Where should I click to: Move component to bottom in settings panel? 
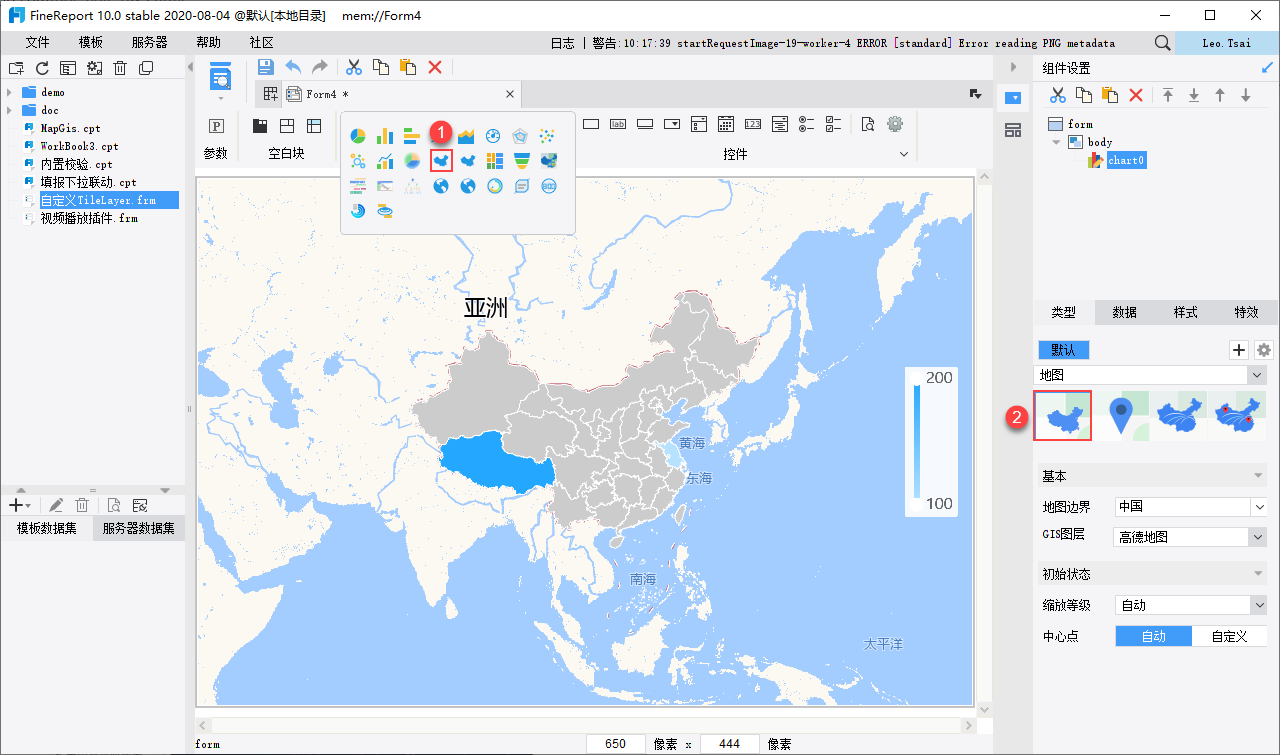pyautogui.click(x=1193, y=95)
